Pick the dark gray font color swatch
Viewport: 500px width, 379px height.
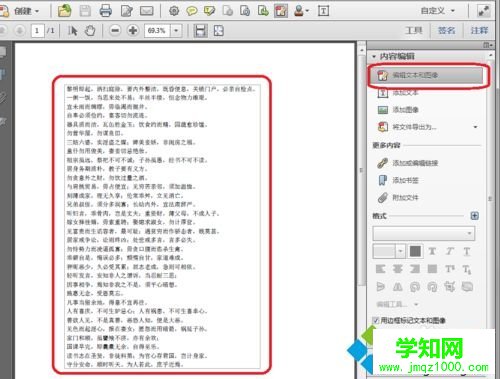coord(415,251)
